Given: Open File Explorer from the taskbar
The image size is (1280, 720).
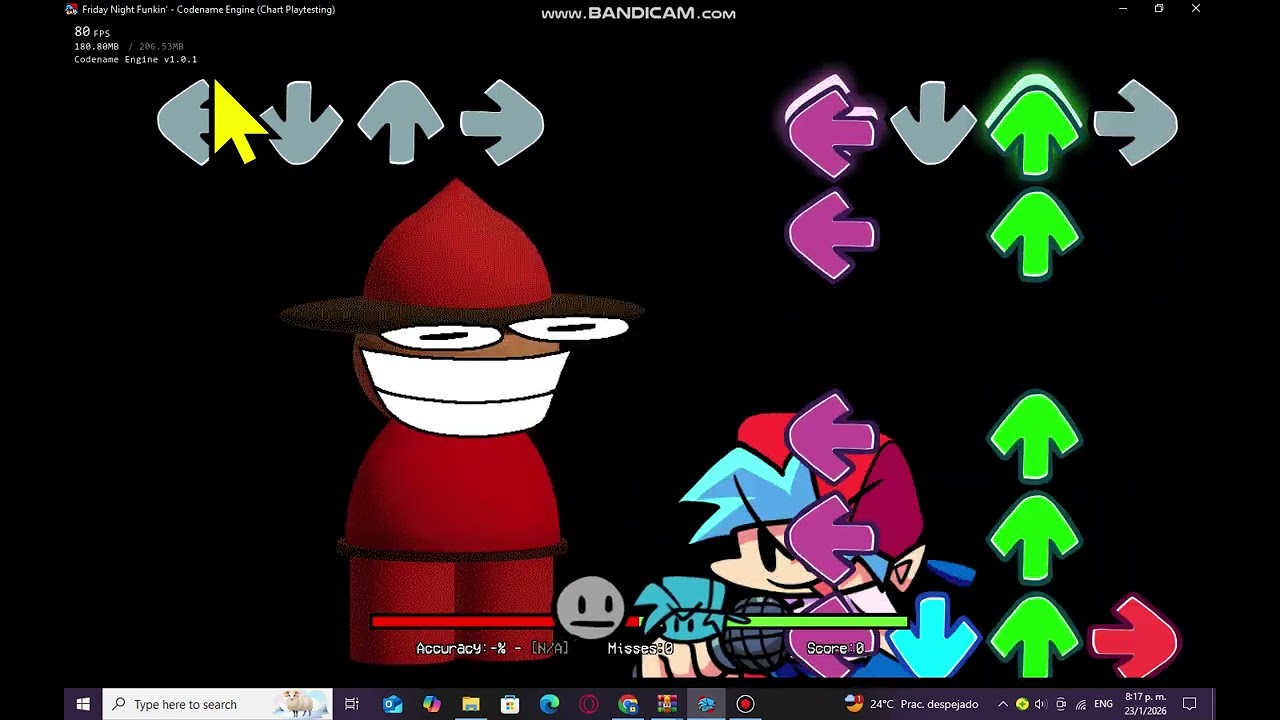Looking at the screenshot, I should pos(471,704).
